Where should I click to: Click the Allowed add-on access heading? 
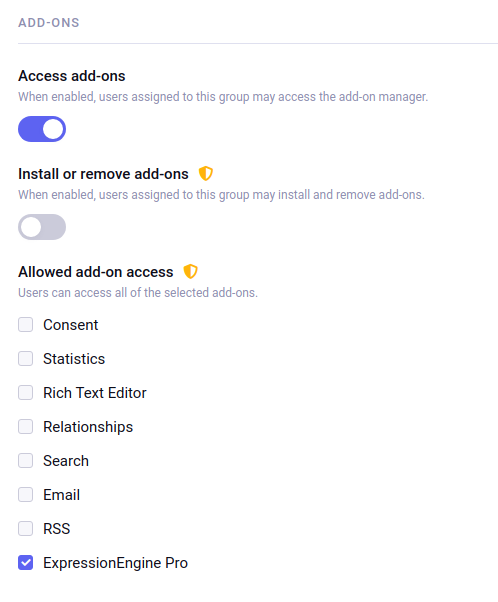(96, 272)
